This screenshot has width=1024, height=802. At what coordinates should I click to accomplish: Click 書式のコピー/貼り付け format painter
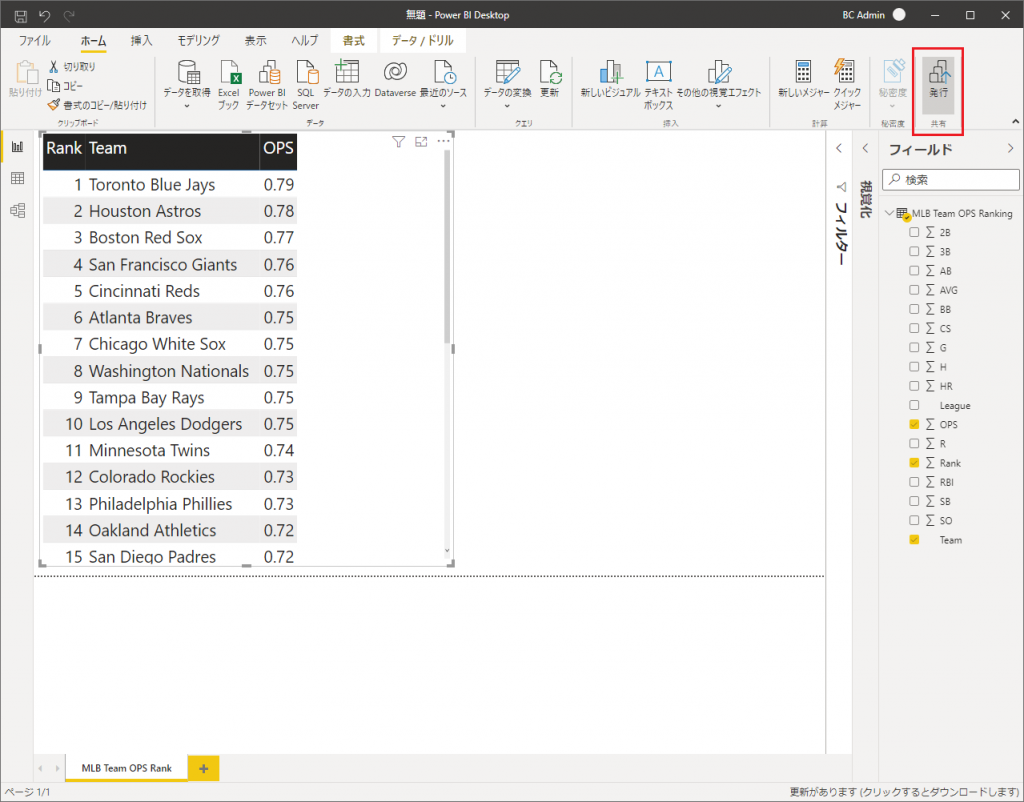point(97,104)
